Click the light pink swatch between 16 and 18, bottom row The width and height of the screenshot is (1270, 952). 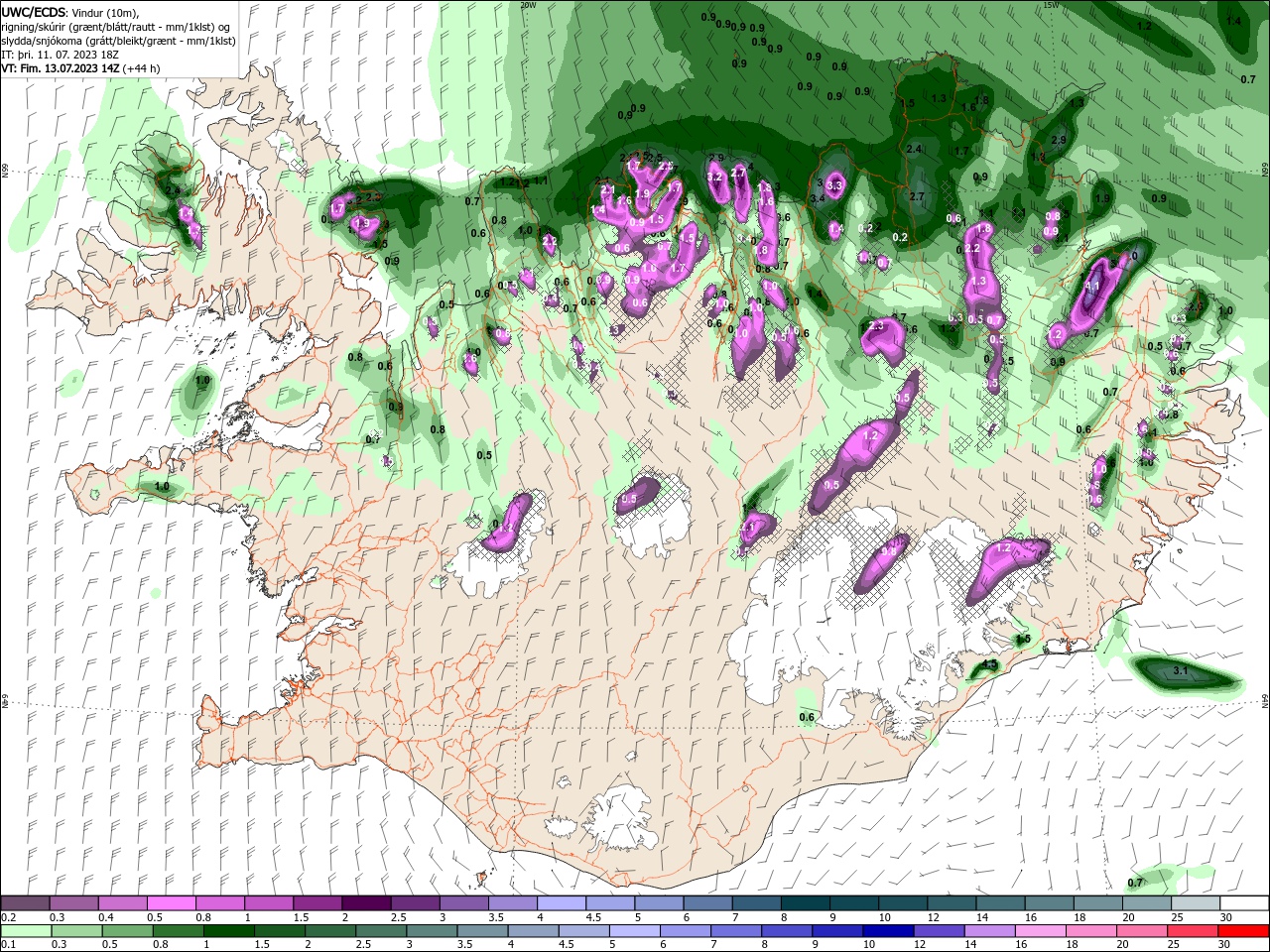pyautogui.click(x=1040, y=931)
